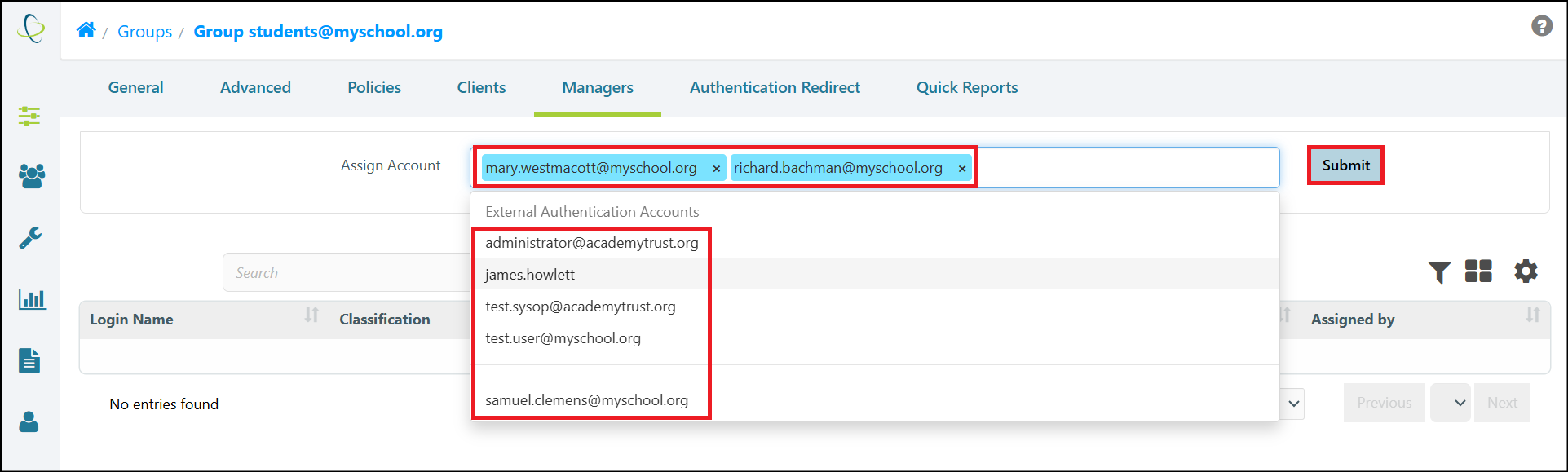The height and width of the screenshot is (472, 1568).
Task: Remove richard.bachman@myschool.org tag
Action: 962,169
